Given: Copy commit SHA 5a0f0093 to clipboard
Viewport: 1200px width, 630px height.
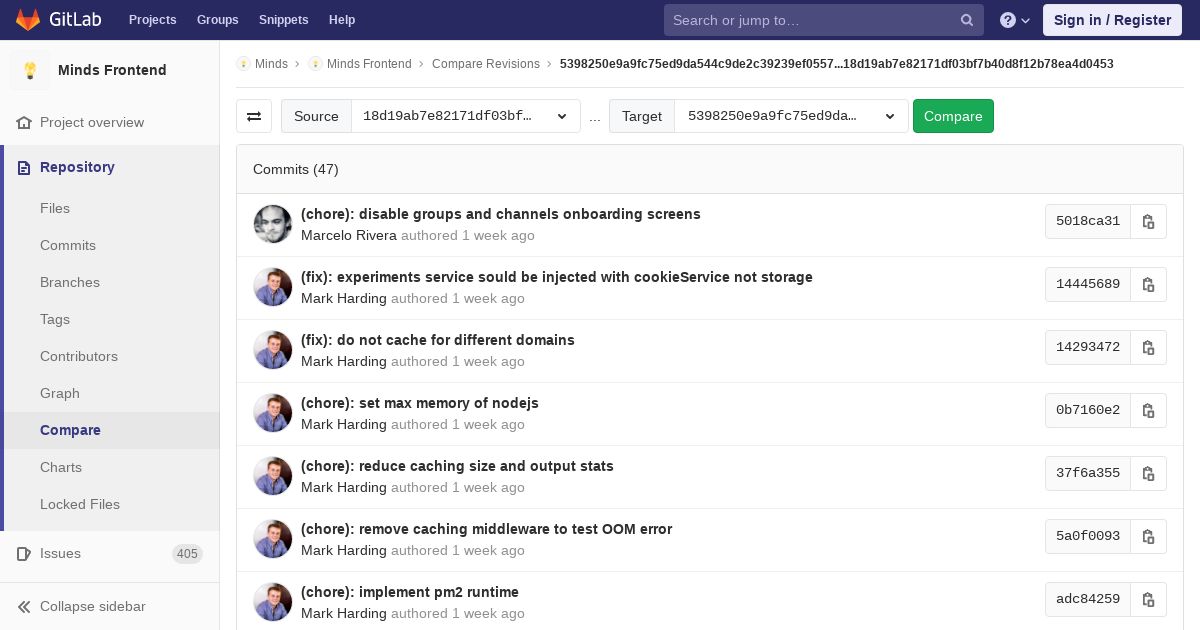Looking at the screenshot, I should pyautogui.click(x=1148, y=536).
